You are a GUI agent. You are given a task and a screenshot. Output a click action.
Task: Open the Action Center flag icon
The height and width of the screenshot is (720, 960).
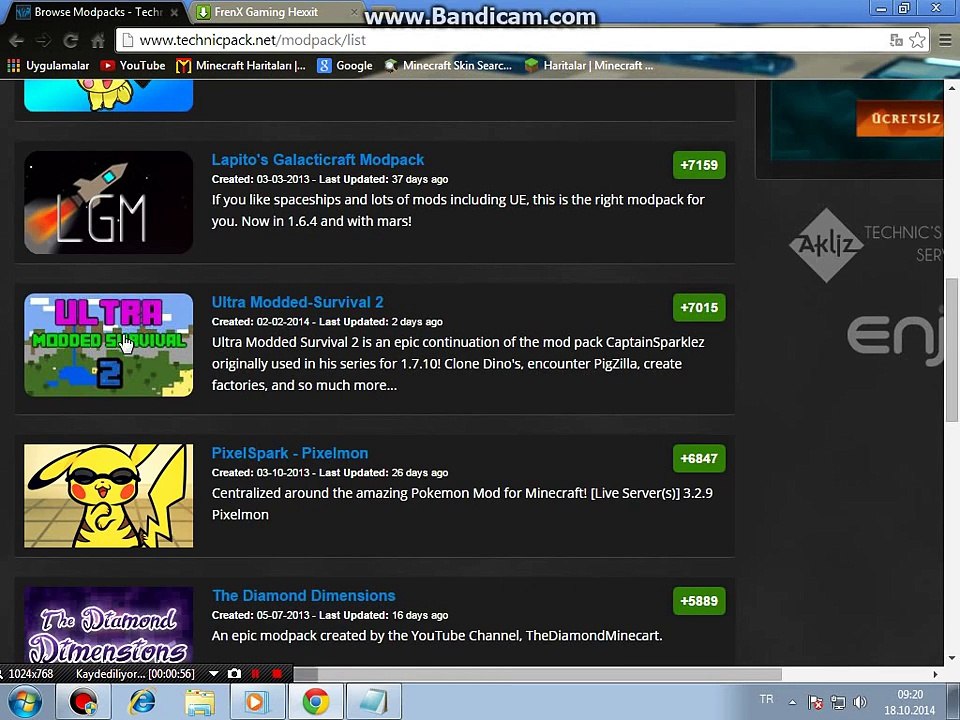(x=815, y=702)
